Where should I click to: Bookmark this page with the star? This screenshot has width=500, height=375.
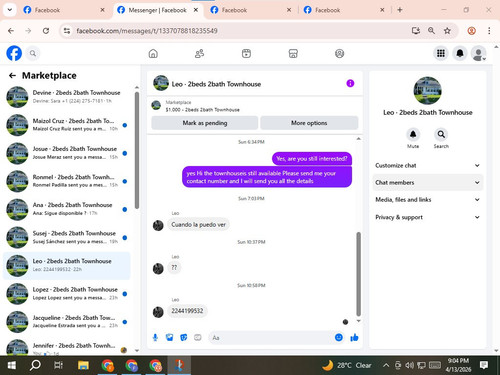tap(447, 31)
